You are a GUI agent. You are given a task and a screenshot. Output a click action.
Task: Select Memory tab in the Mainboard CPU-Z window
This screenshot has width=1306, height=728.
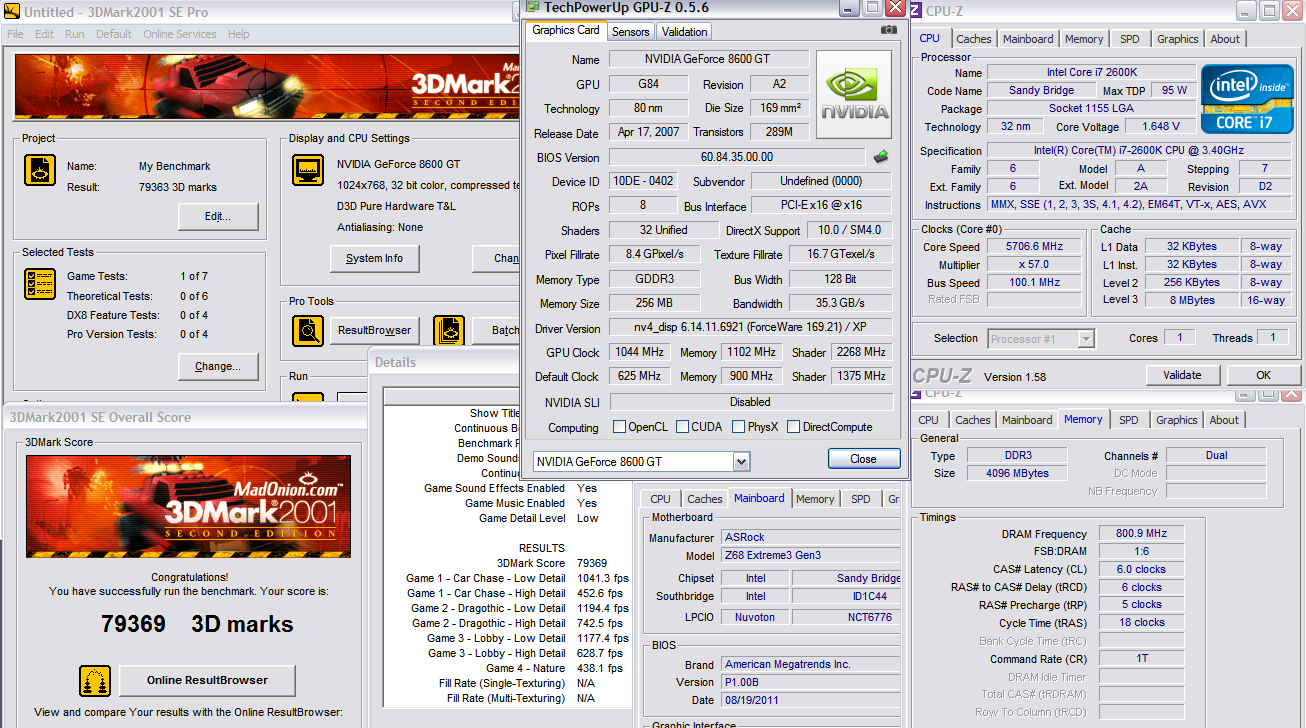tap(815, 499)
